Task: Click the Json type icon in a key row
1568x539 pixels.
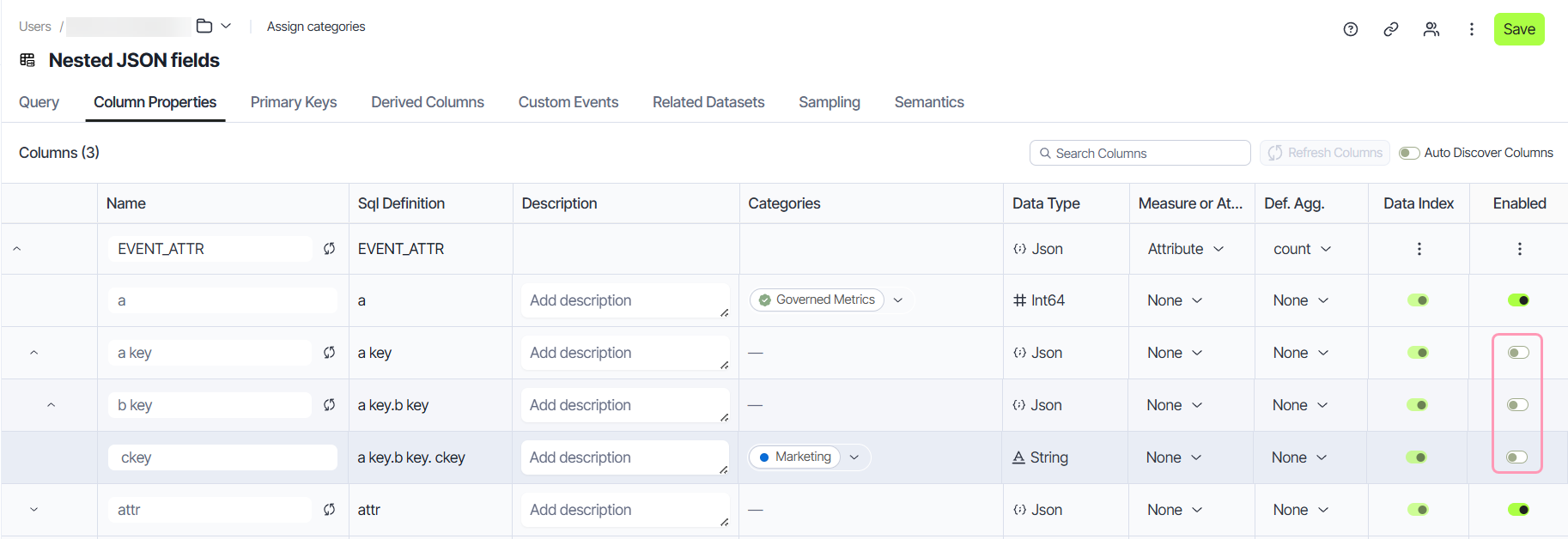Action: [1019, 353]
